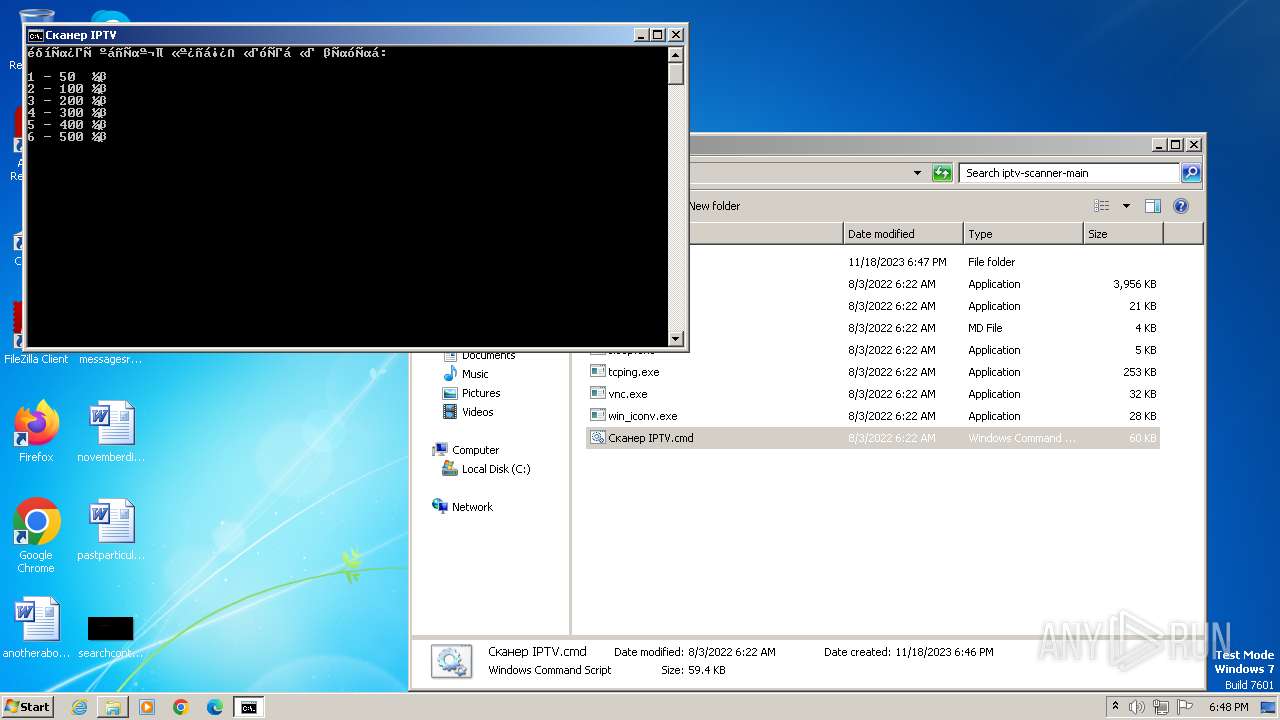This screenshot has height=720, width=1280.
Task: Sort files by Date modified column
Action: pos(903,234)
